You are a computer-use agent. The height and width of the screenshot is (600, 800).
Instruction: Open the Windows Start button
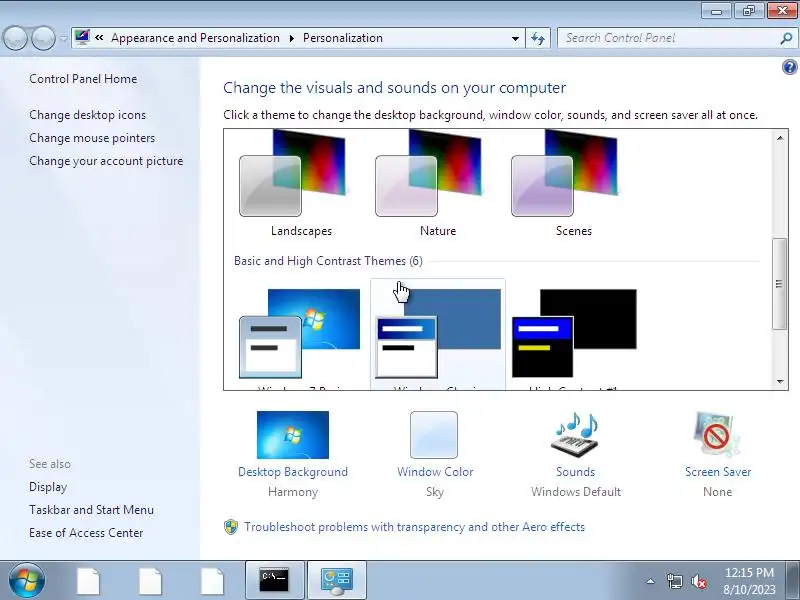pyautogui.click(x=26, y=580)
